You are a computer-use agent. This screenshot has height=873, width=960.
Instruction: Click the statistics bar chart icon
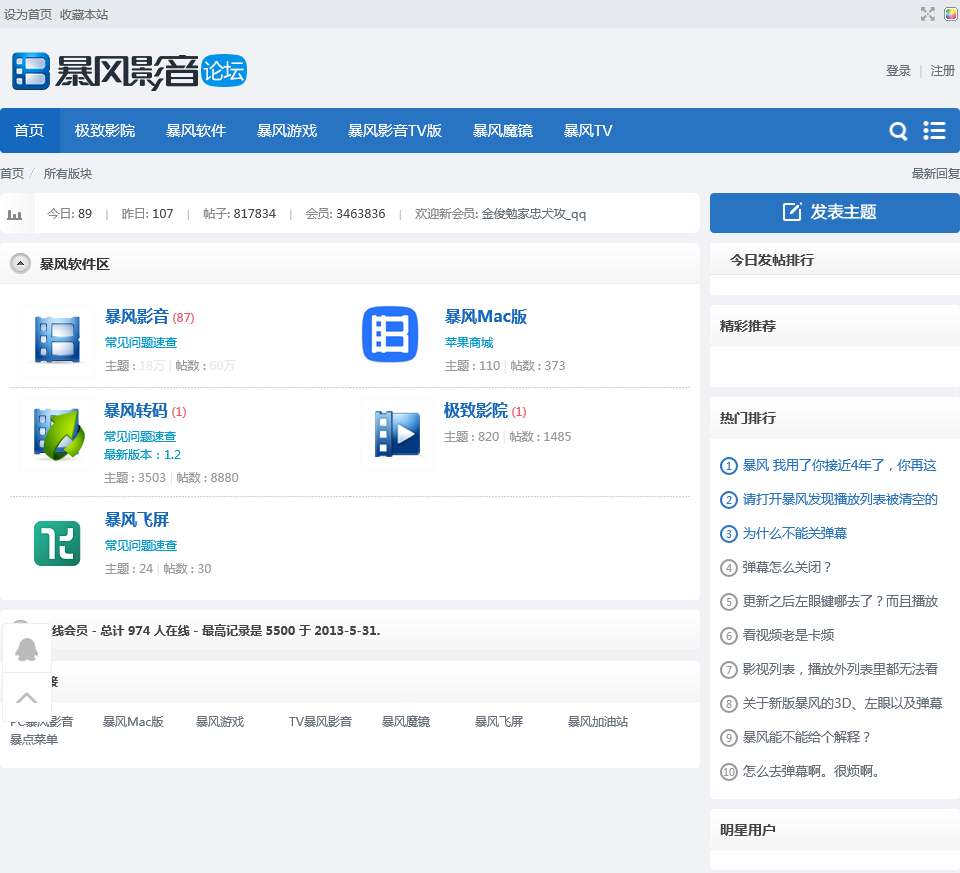pos(16,214)
